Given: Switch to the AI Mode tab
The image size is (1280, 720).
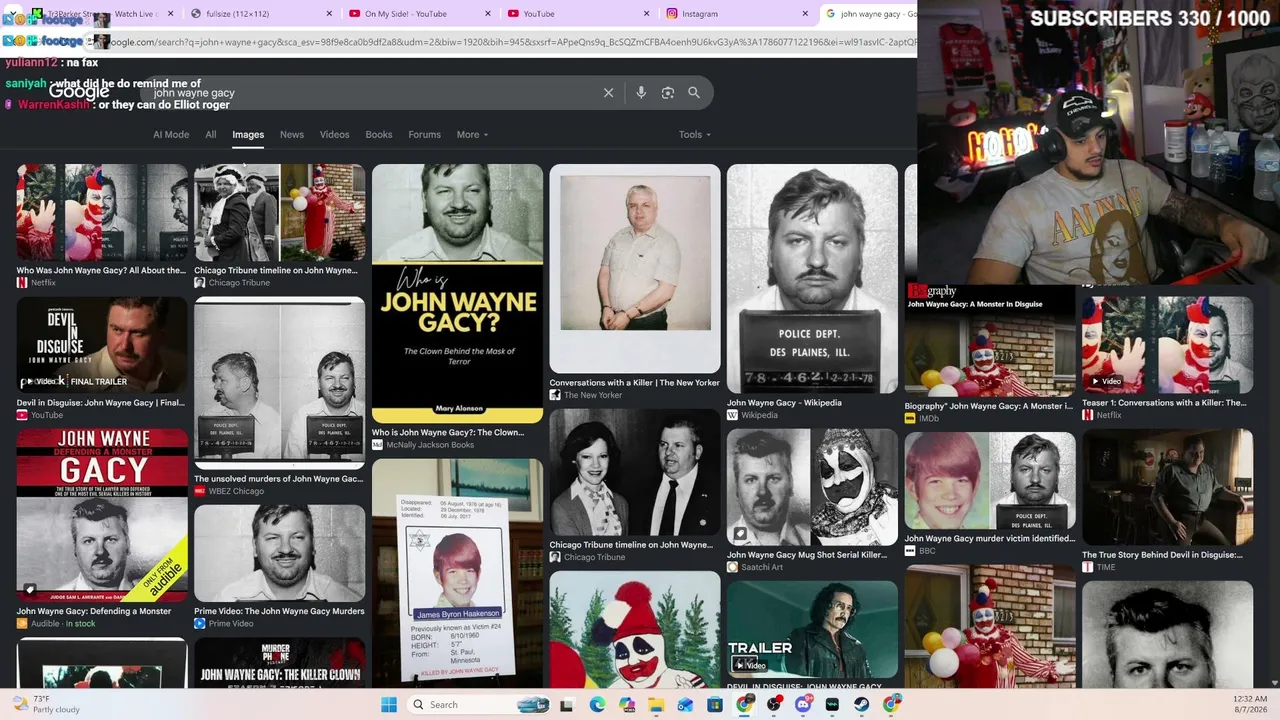Looking at the screenshot, I should click(x=171, y=135).
